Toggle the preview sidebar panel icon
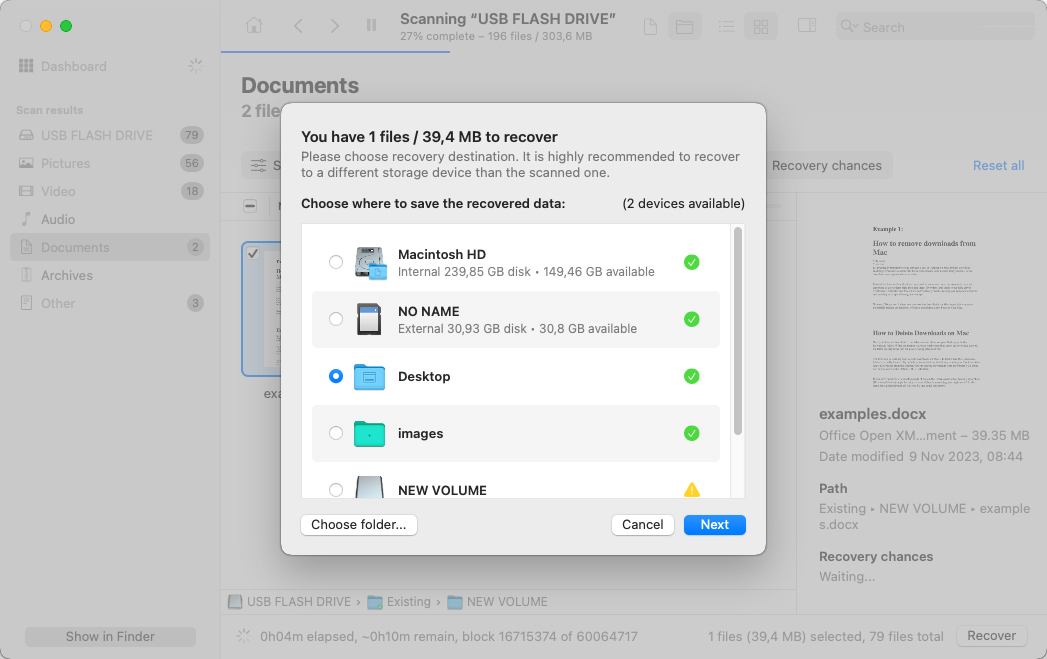The width and height of the screenshot is (1047, 659). [807, 26]
